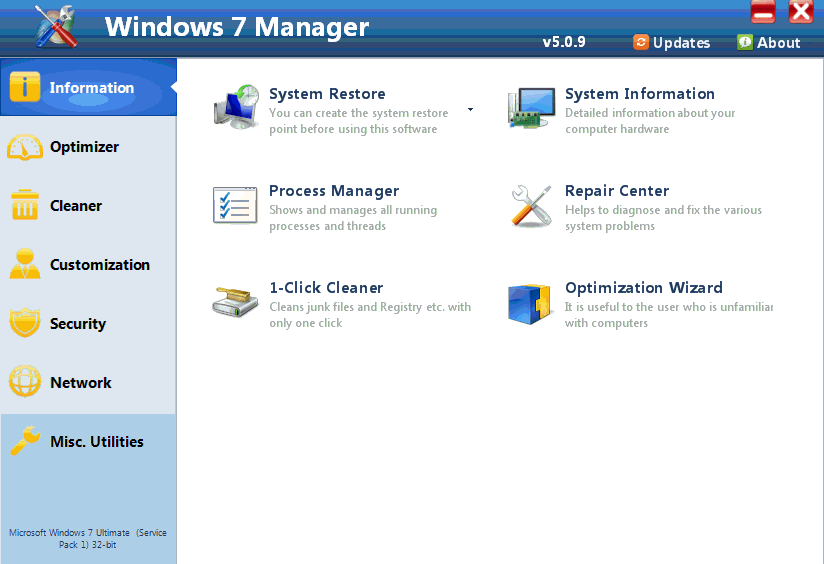Image resolution: width=824 pixels, height=564 pixels.
Task: Switch to the Optimizer tab
Action: click(x=84, y=147)
